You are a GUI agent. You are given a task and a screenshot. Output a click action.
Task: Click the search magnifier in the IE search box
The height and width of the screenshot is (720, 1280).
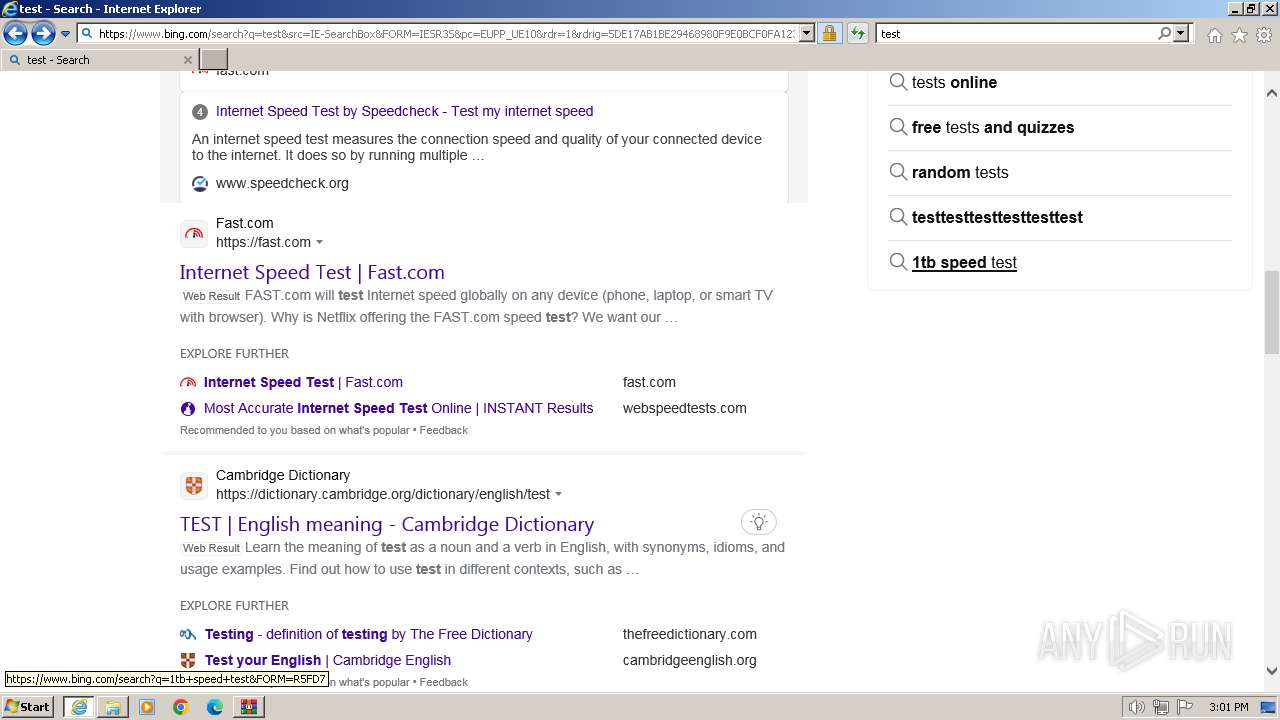1164,34
